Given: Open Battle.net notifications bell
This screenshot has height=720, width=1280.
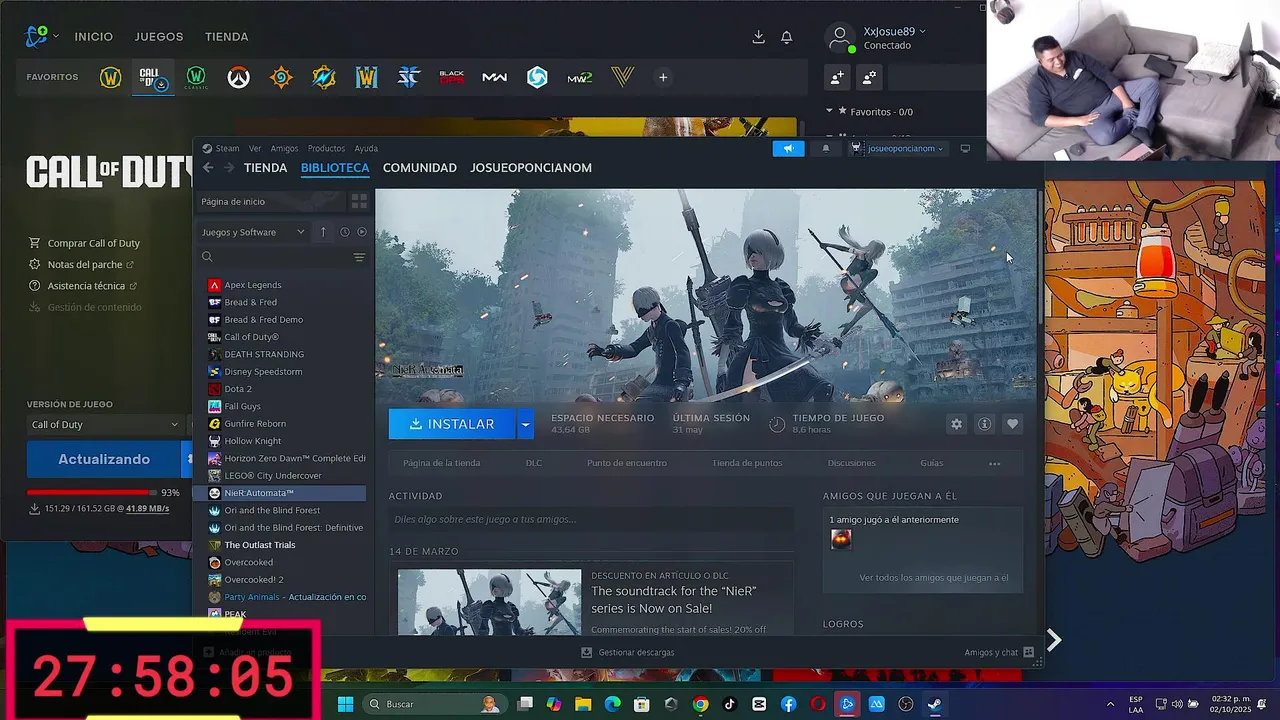Looking at the screenshot, I should coord(787,37).
